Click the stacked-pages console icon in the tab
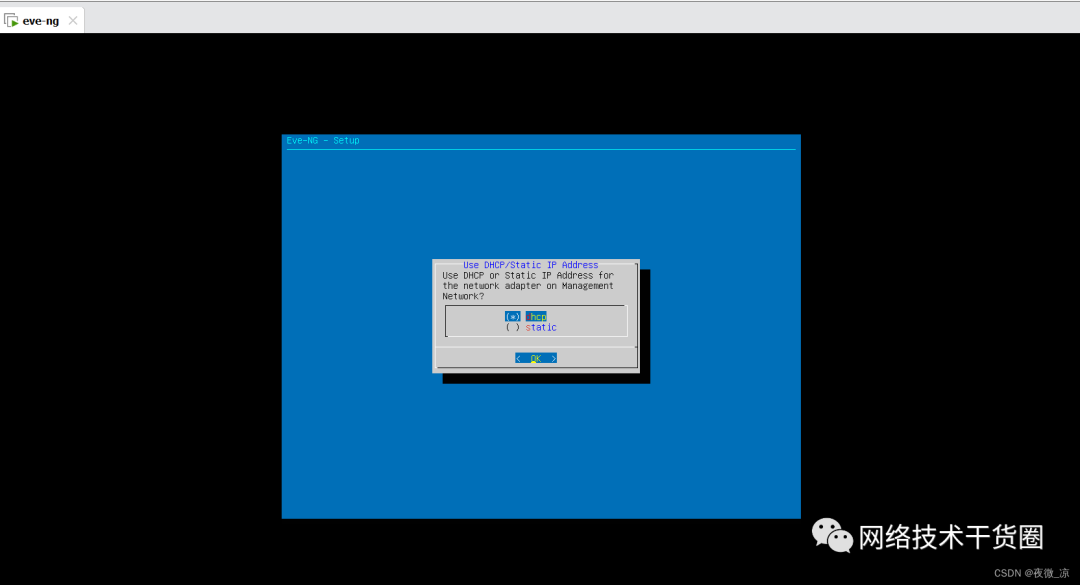 coord(10,16)
